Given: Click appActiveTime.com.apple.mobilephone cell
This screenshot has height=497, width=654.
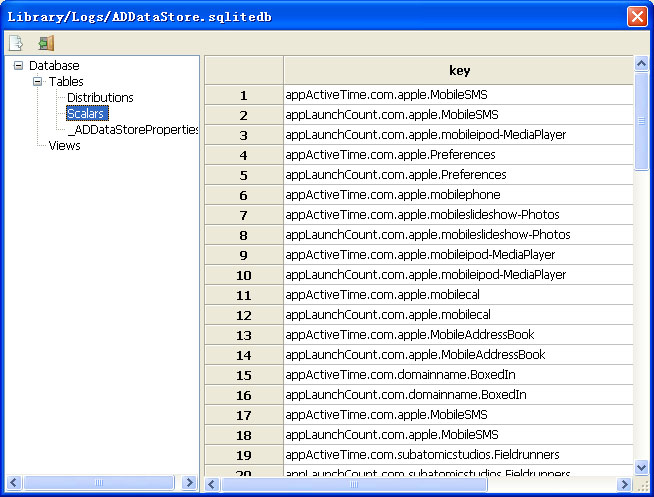Looking at the screenshot, I should (x=458, y=195).
